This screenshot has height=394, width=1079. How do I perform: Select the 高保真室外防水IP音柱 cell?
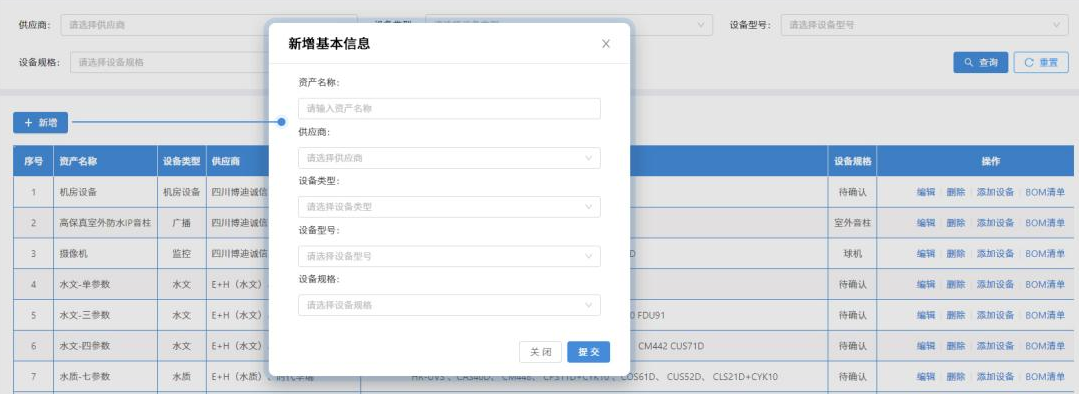coord(105,223)
